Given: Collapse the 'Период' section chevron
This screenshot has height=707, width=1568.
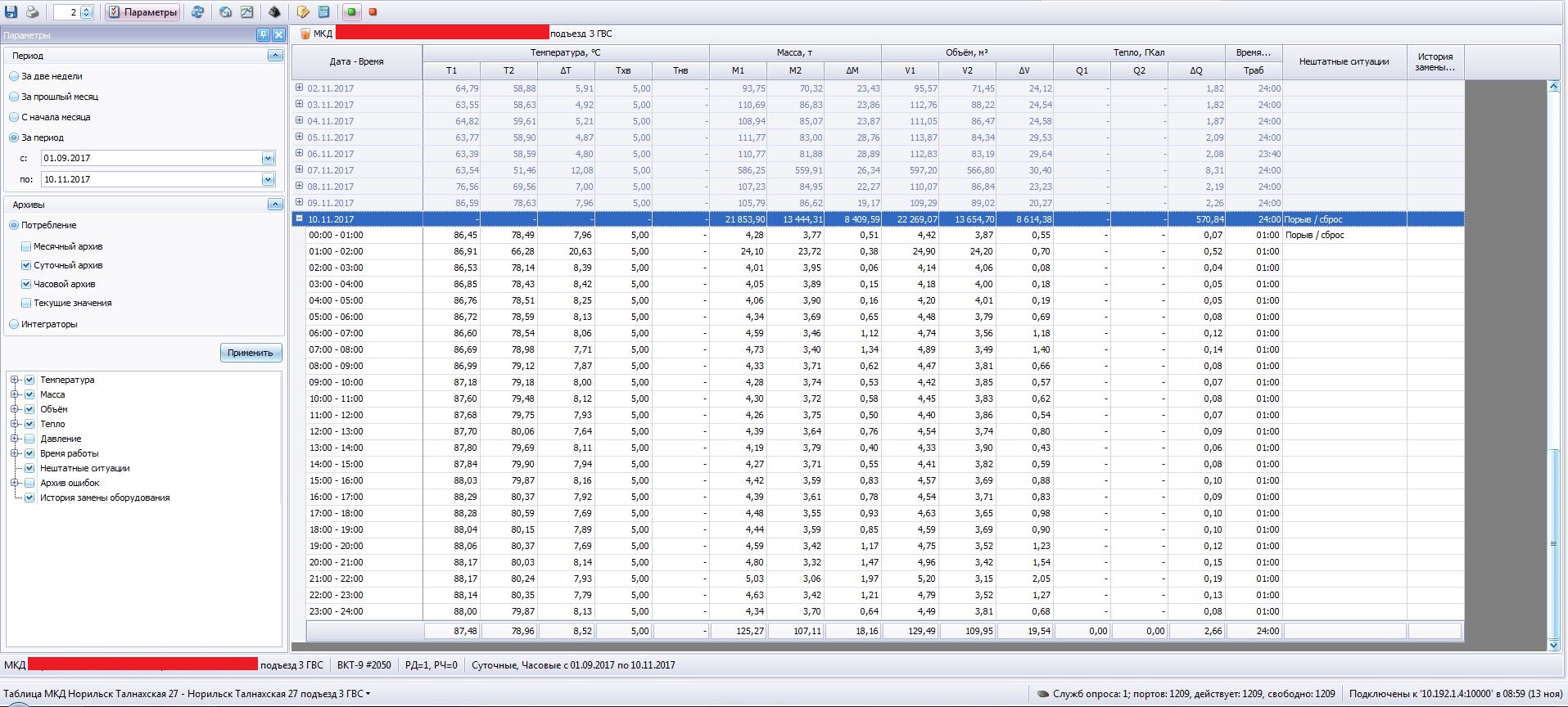Looking at the screenshot, I should tap(275, 56).
